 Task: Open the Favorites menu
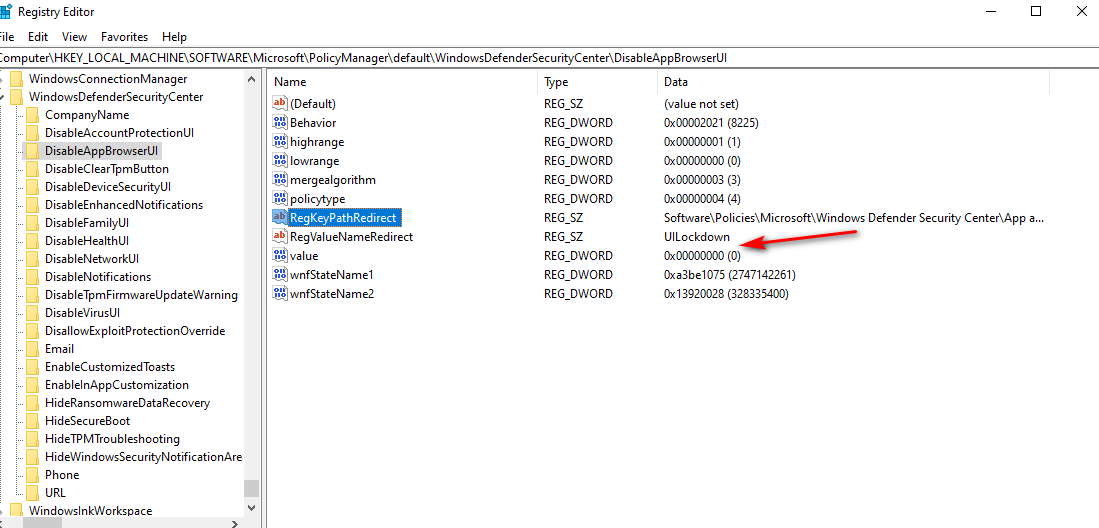(125, 36)
